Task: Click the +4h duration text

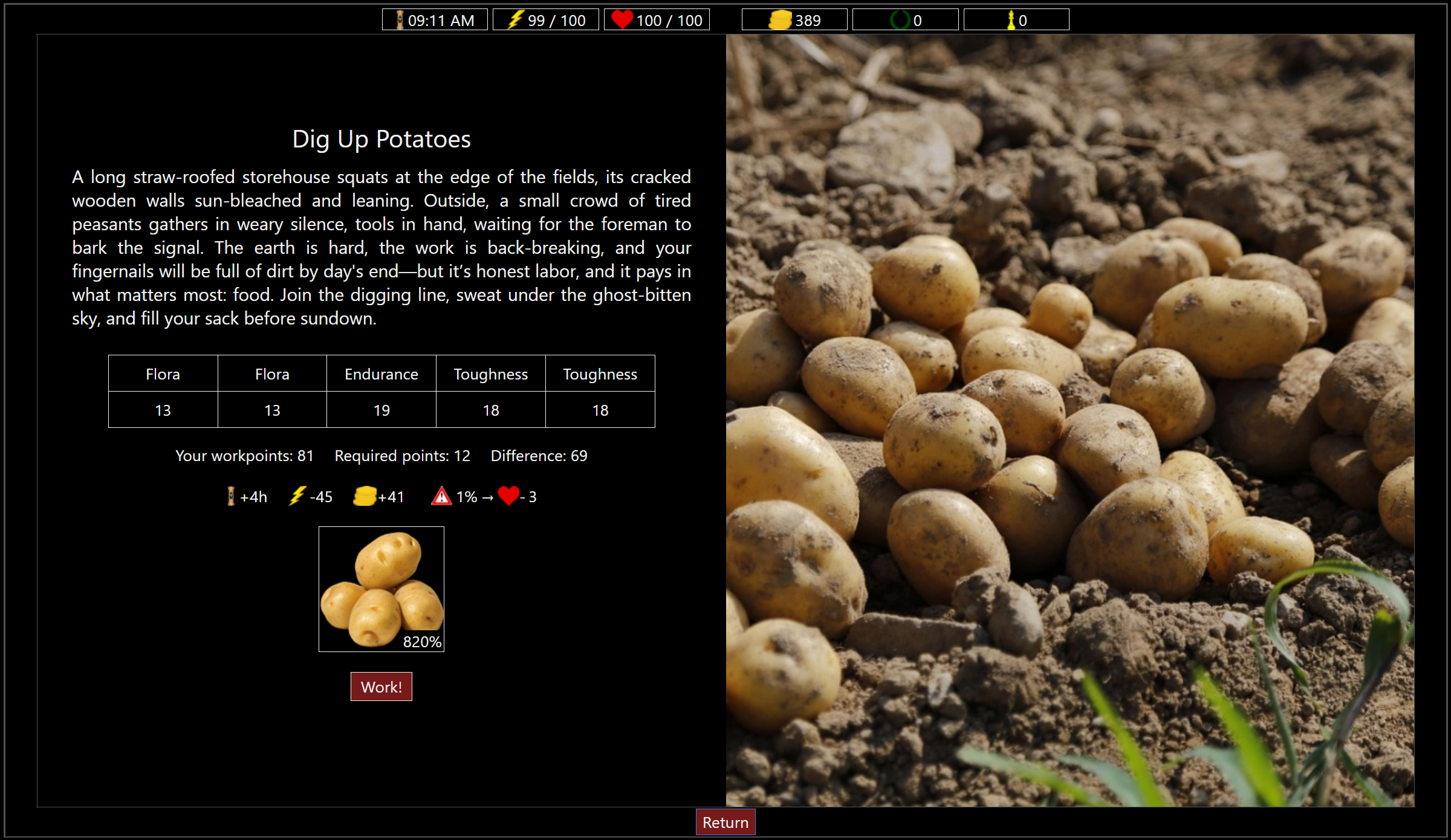Action: coord(253,497)
